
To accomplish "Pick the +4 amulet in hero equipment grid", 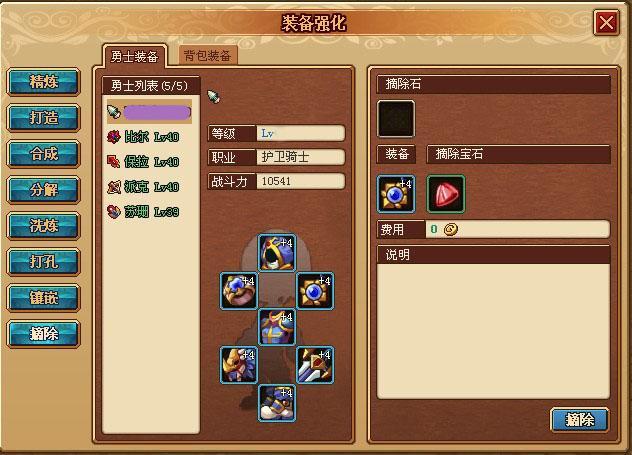I will pyautogui.click(x=315, y=291).
